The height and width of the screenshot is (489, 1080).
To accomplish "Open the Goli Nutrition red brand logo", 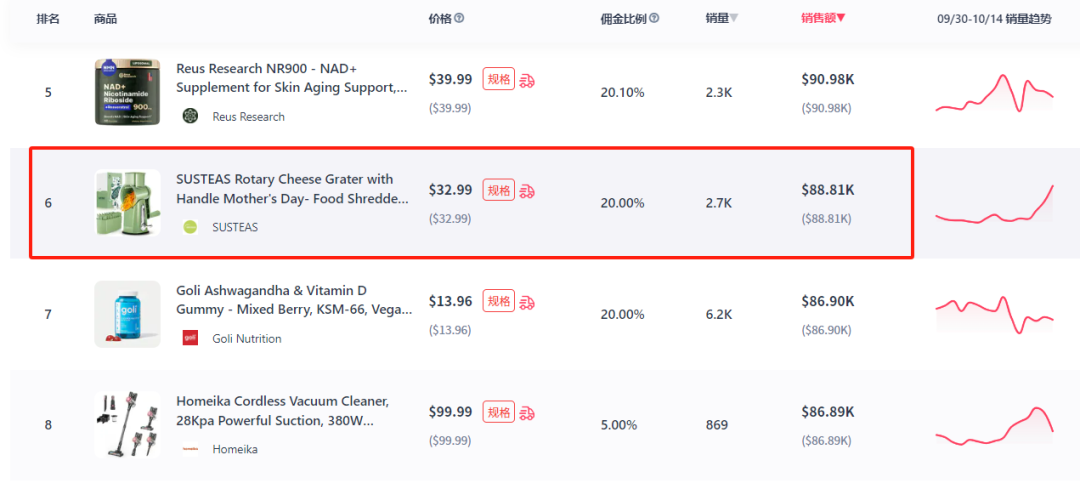I will (x=190, y=338).
